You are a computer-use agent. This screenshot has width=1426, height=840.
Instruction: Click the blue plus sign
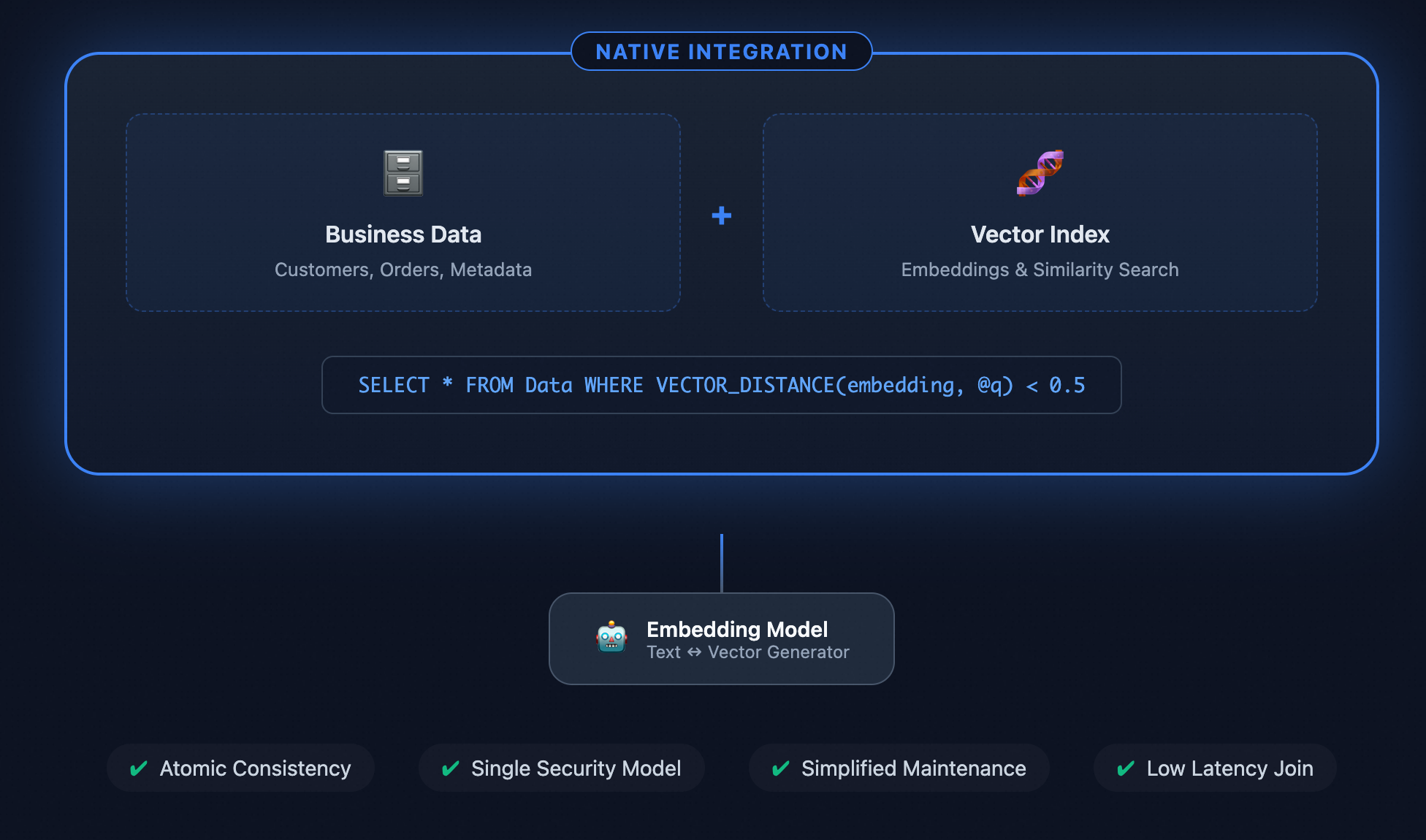click(x=722, y=215)
